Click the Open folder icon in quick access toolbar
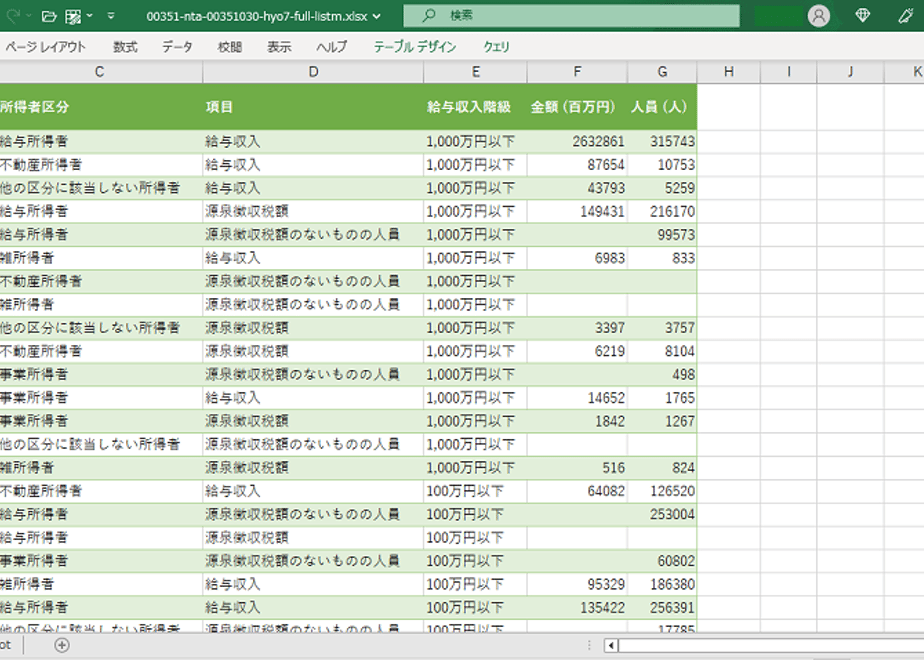Screen dimensions: 924x660 [x=50, y=16]
